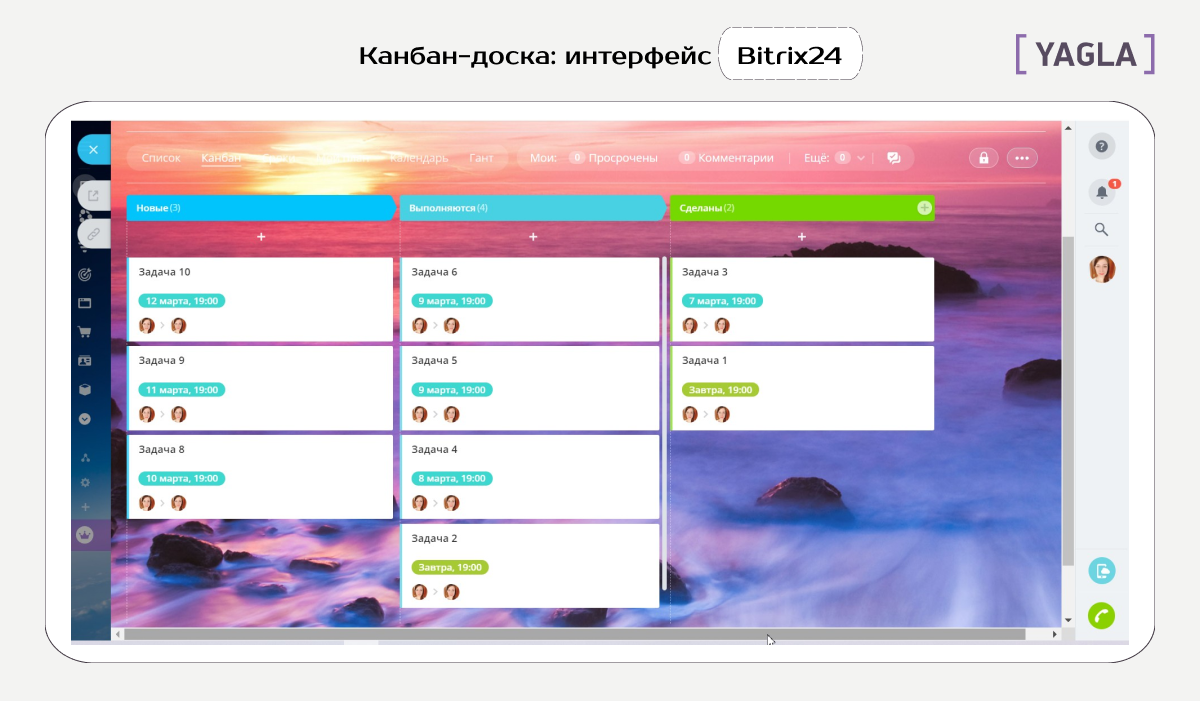Click the Выполняются column header
Screen dimensions: 1200x701
pyautogui.click(x=533, y=208)
